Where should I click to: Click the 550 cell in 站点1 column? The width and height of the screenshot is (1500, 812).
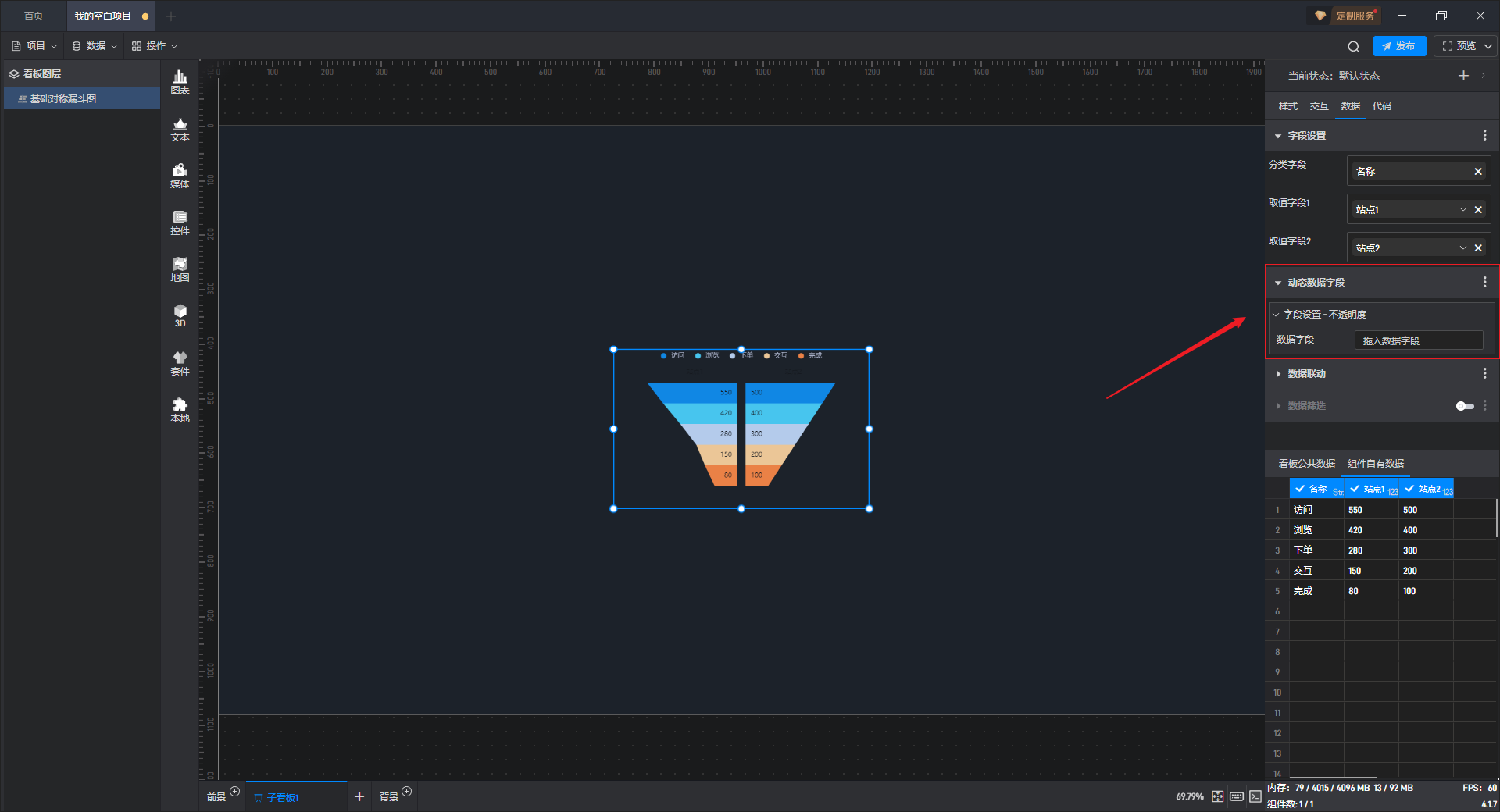[x=1371, y=510]
